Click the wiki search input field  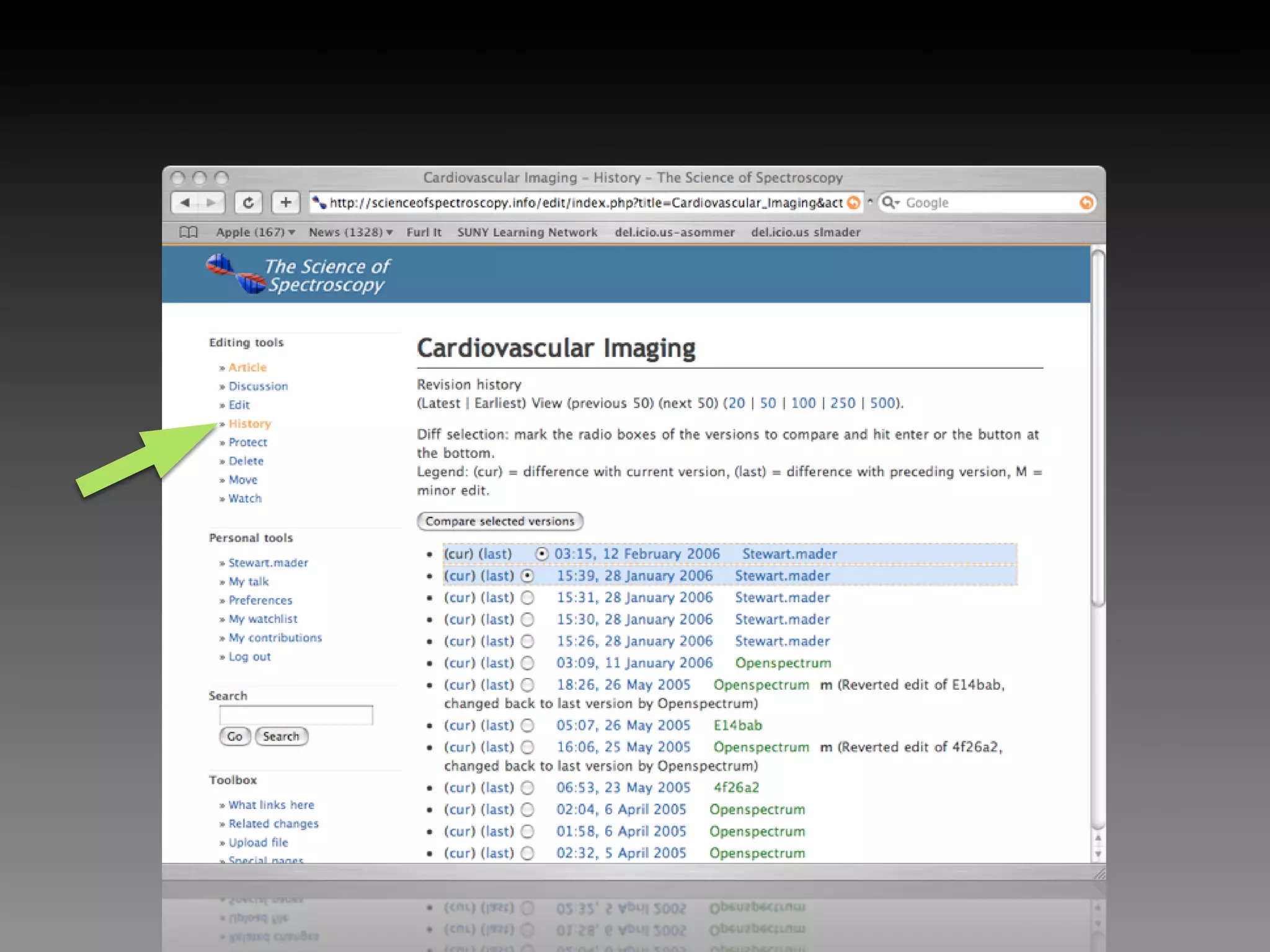[296, 715]
